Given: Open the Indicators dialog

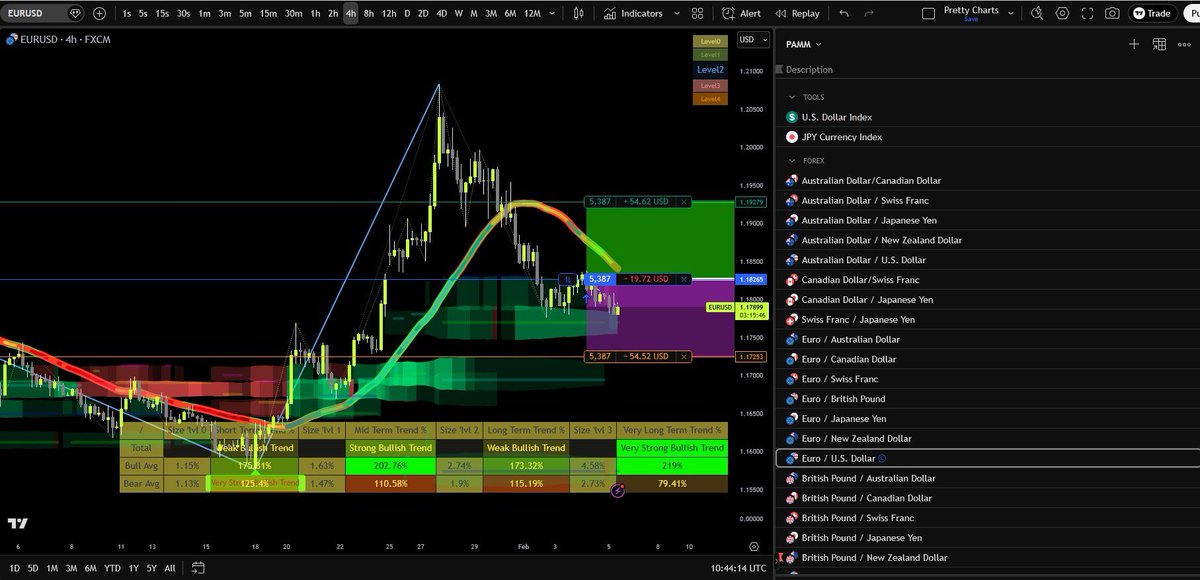Looking at the screenshot, I should point(634,13).
